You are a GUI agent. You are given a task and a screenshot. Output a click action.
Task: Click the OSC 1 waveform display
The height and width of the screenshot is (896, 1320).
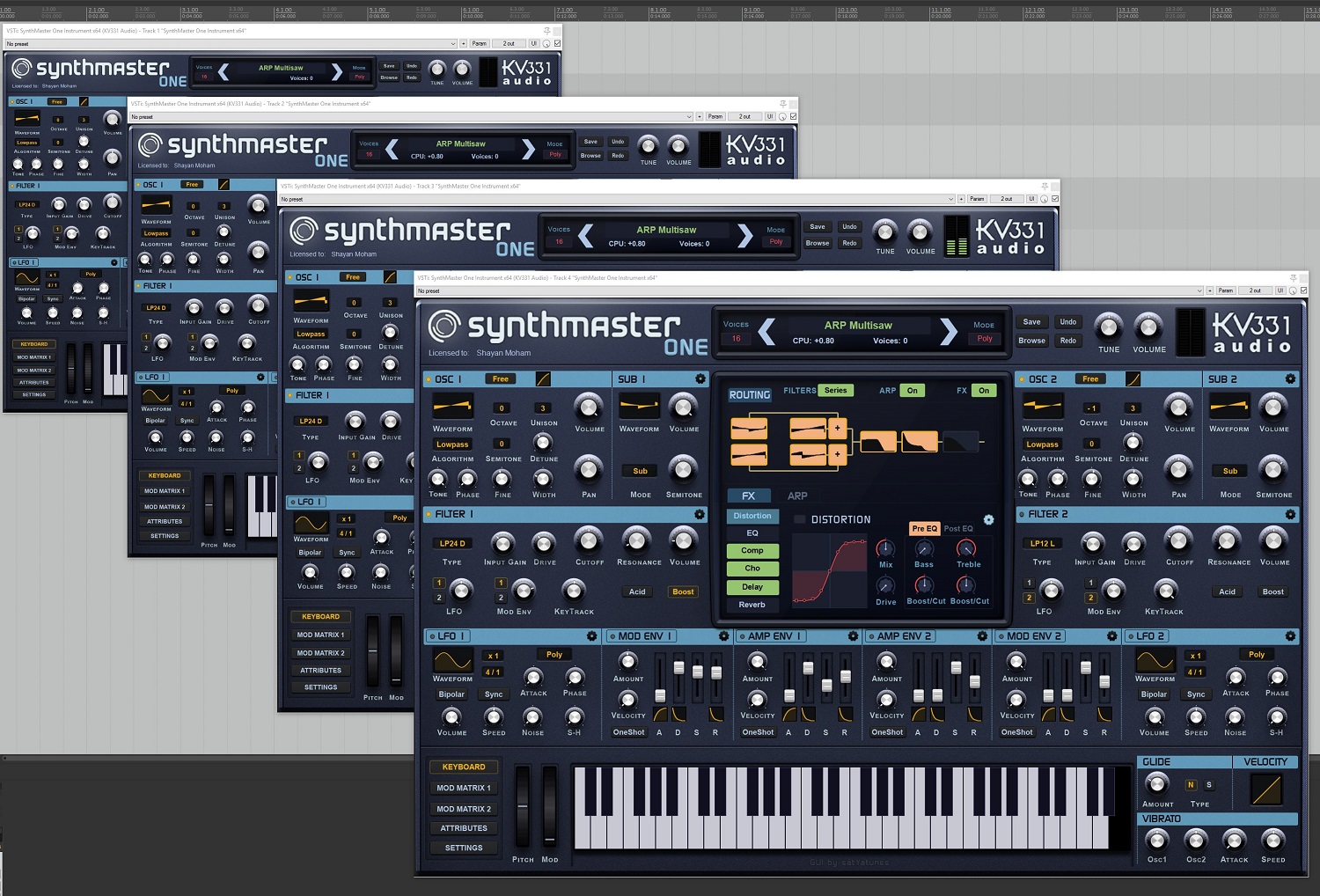[452, 406]
